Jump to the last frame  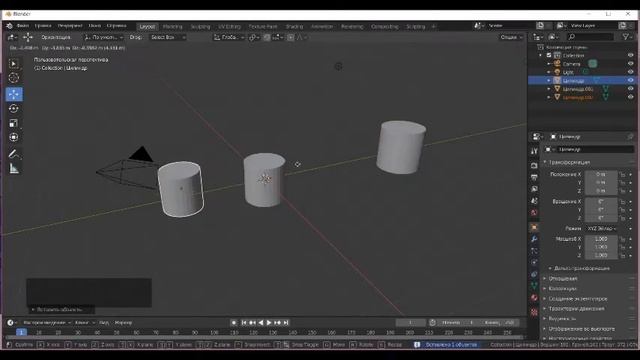(286, 322)
